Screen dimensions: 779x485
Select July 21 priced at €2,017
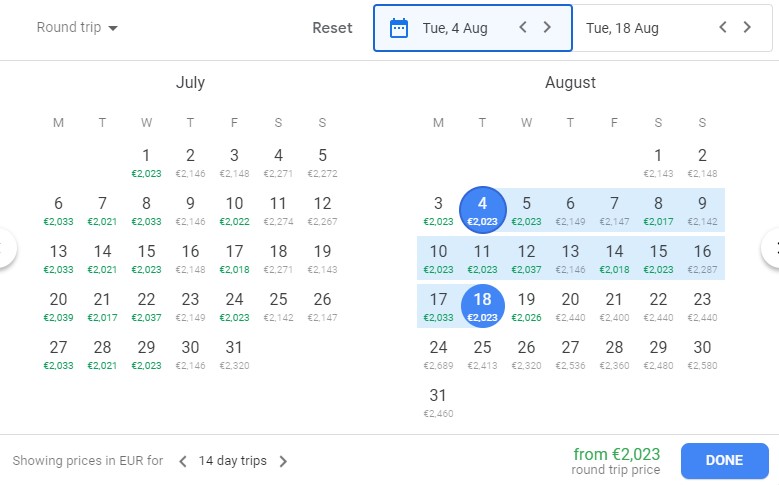point(102,305)
